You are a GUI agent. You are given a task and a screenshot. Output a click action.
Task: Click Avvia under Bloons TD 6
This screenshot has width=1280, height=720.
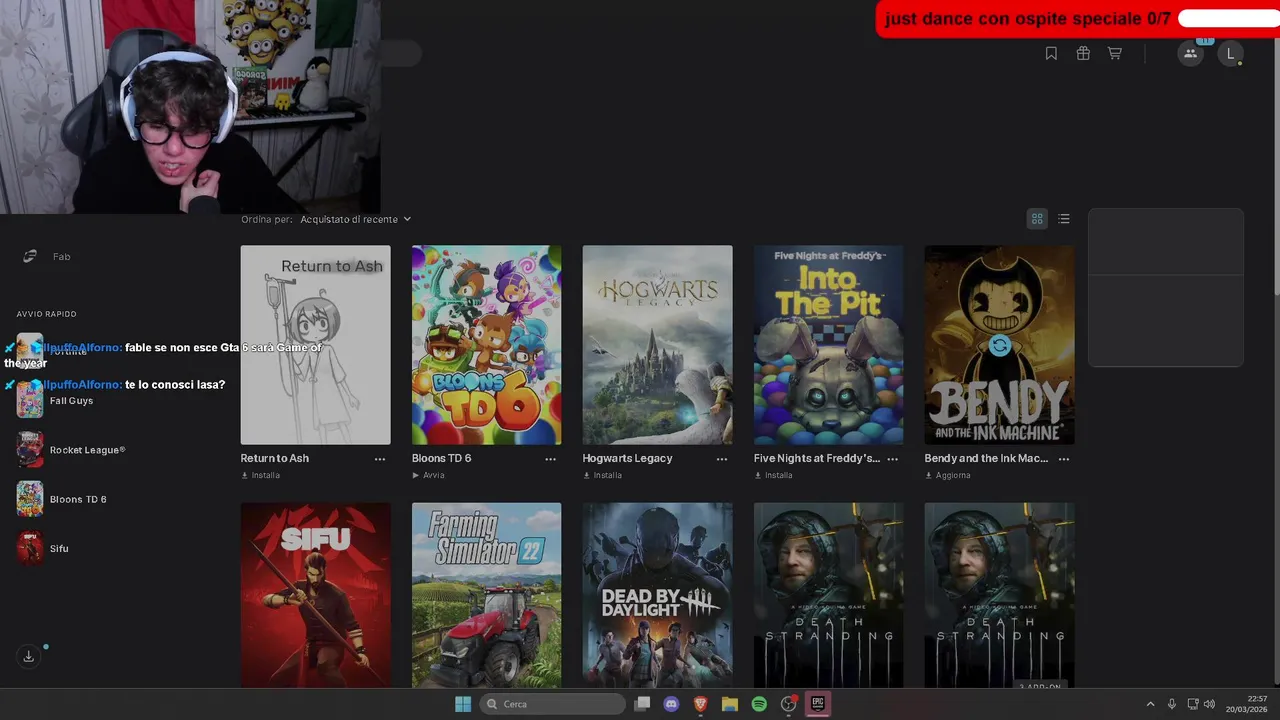click(x=428, y=475)
